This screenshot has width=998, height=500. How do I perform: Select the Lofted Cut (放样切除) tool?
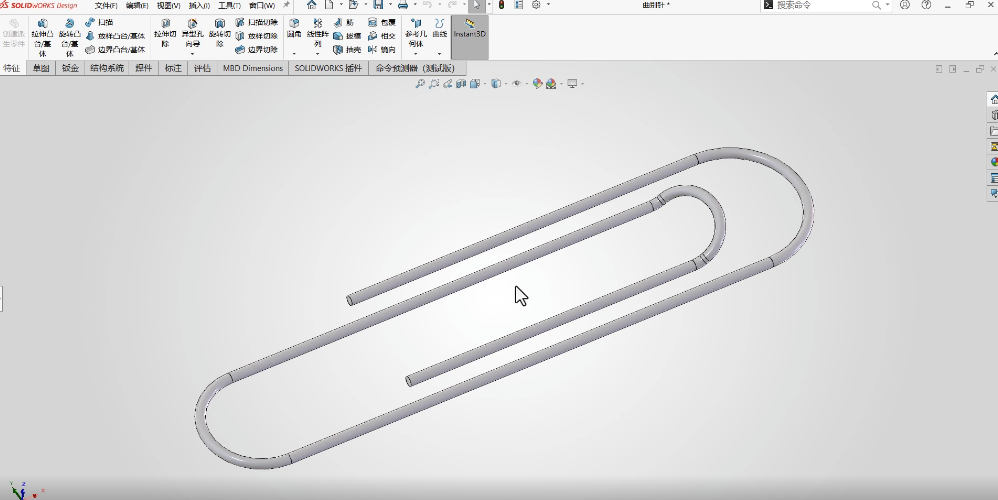(257, 36)
